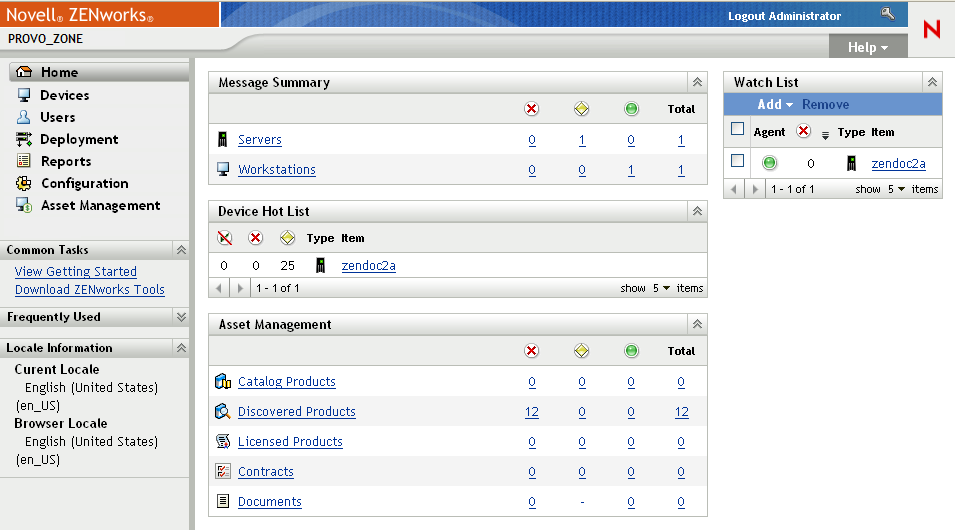The image size is (955, 530).
Task: Open Device Hot List show items dropdown
Action: pos(661,288)
